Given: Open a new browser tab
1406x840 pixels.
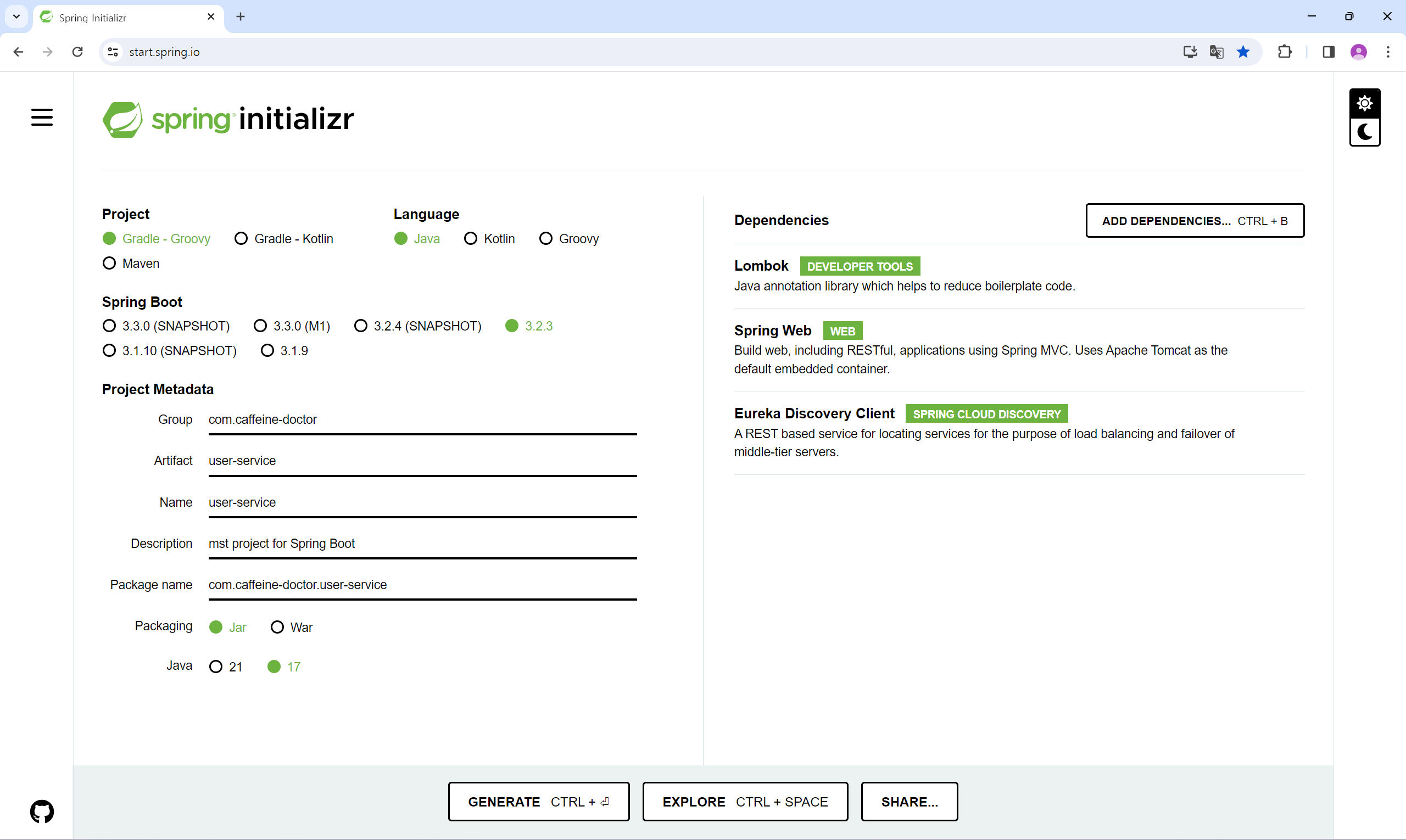Looking at the screenshot, I should coord(241,17).
